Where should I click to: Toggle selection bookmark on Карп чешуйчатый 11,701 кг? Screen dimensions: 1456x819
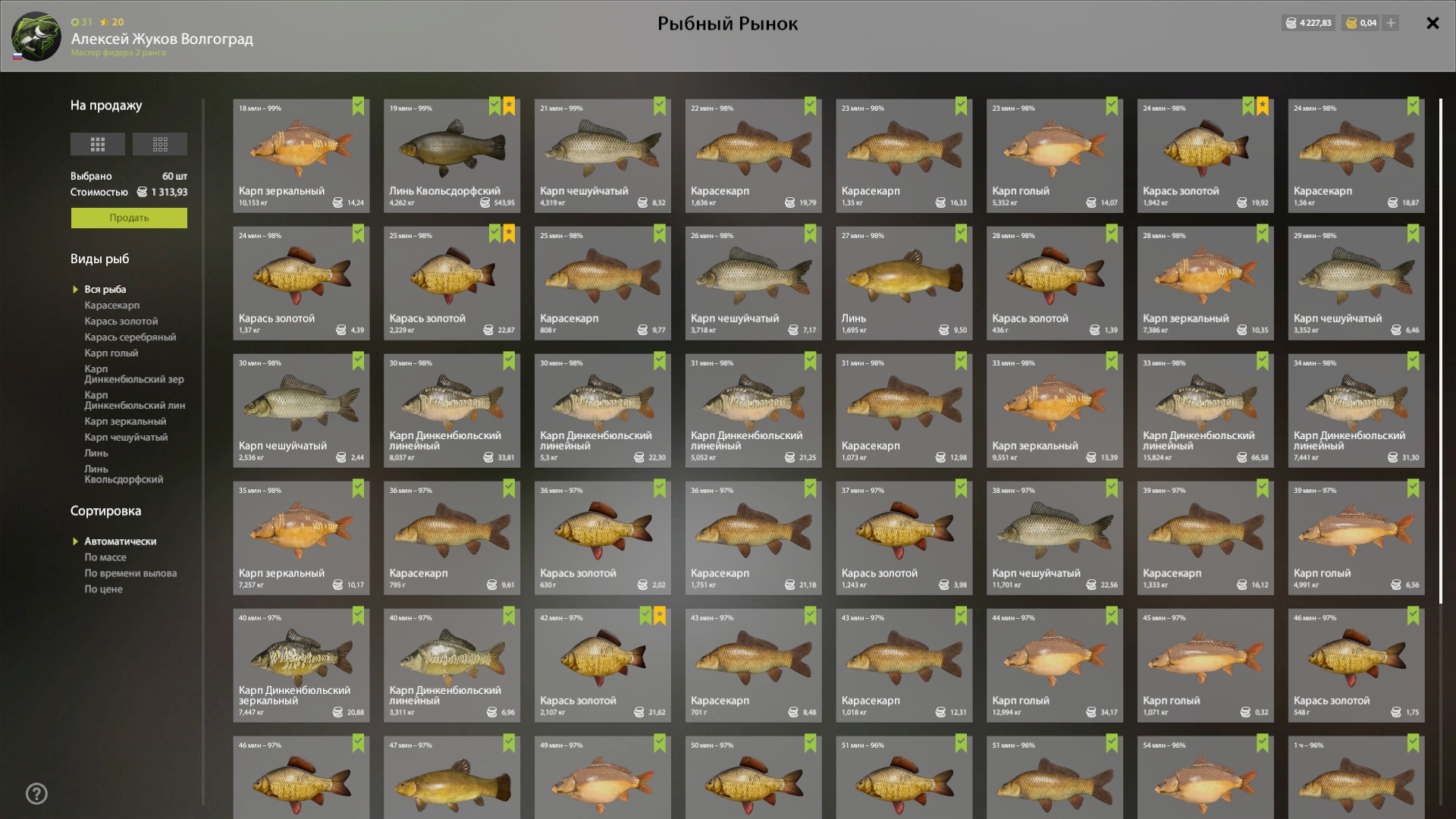[1112, 488]
